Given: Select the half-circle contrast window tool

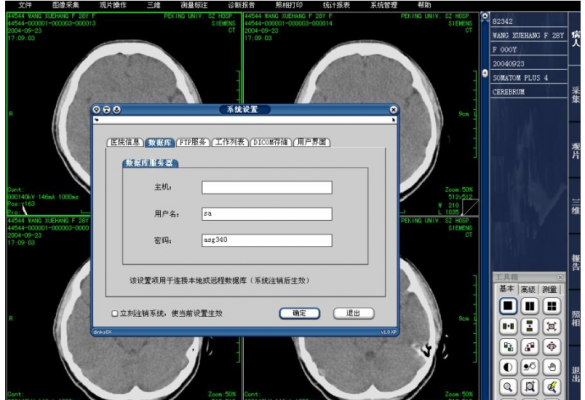Looking at the screenshot, I should [x=508, y=367].
